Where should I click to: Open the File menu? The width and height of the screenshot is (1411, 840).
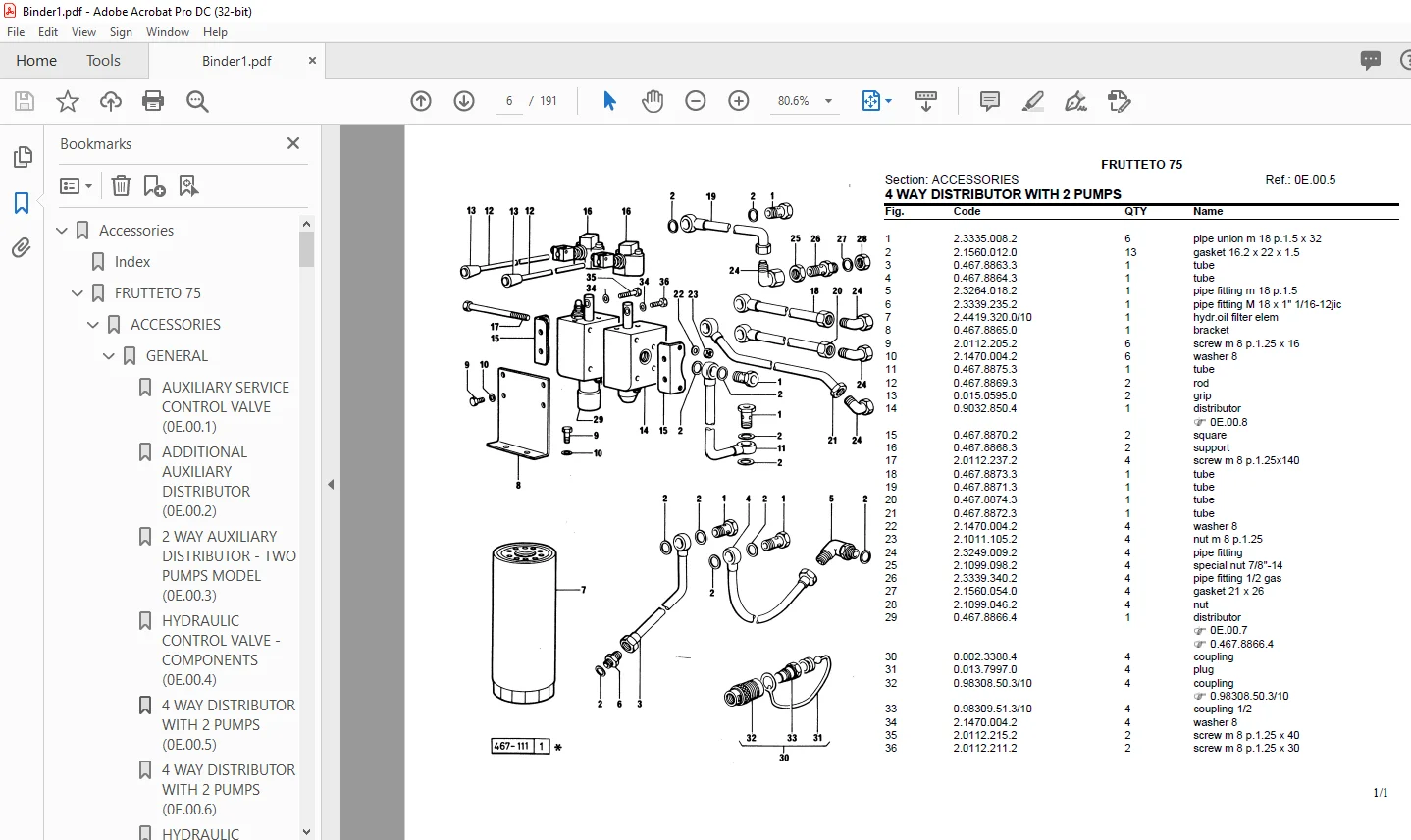tap(16, 32)
